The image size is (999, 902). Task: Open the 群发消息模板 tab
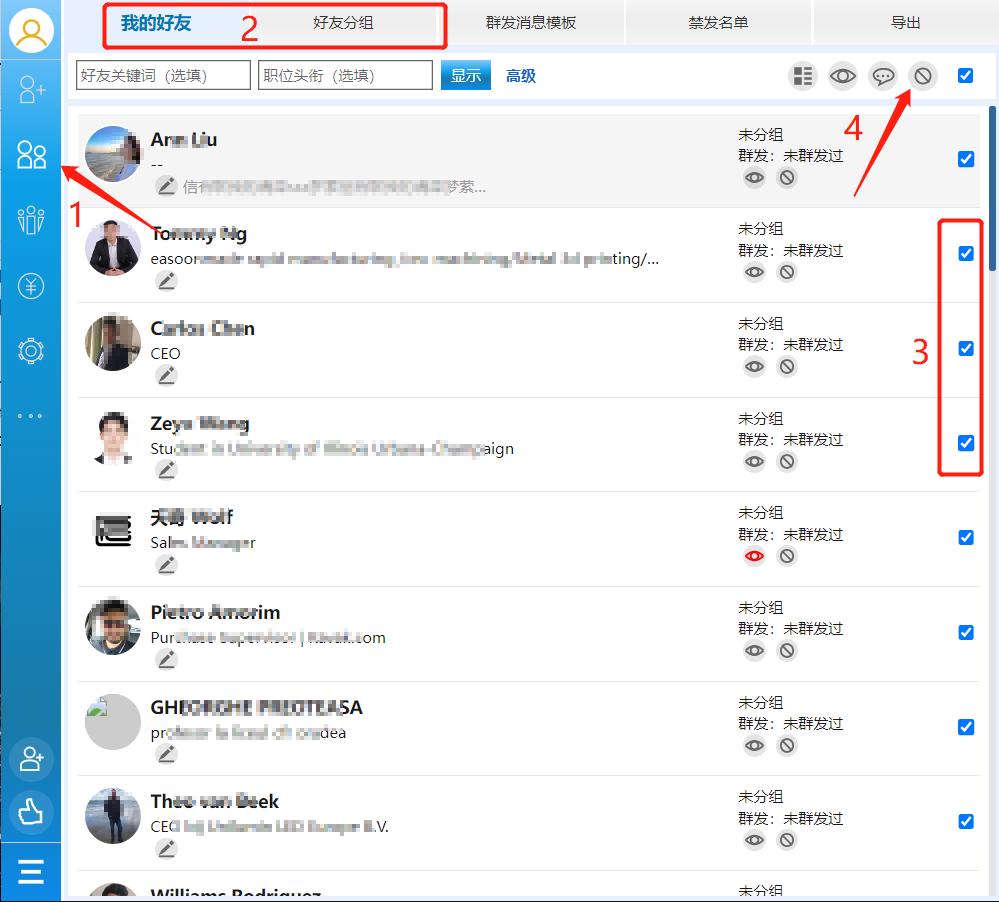click(531, 23)
